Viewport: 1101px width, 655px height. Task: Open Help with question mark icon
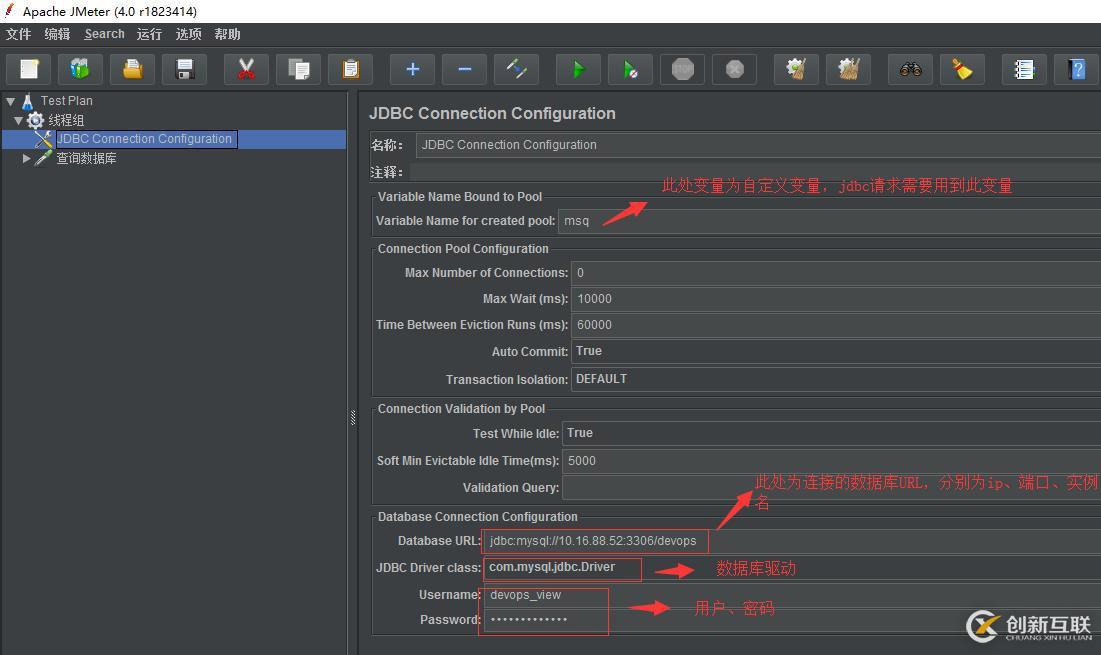1076,70
